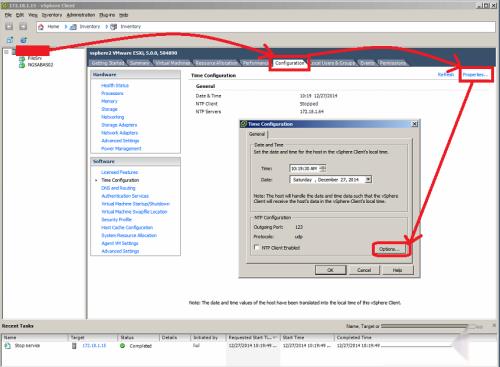Open Host Cache Configuration link
The width and height of the screenshot is (500, 367).
pyautogui.click(x=127, y=227)
